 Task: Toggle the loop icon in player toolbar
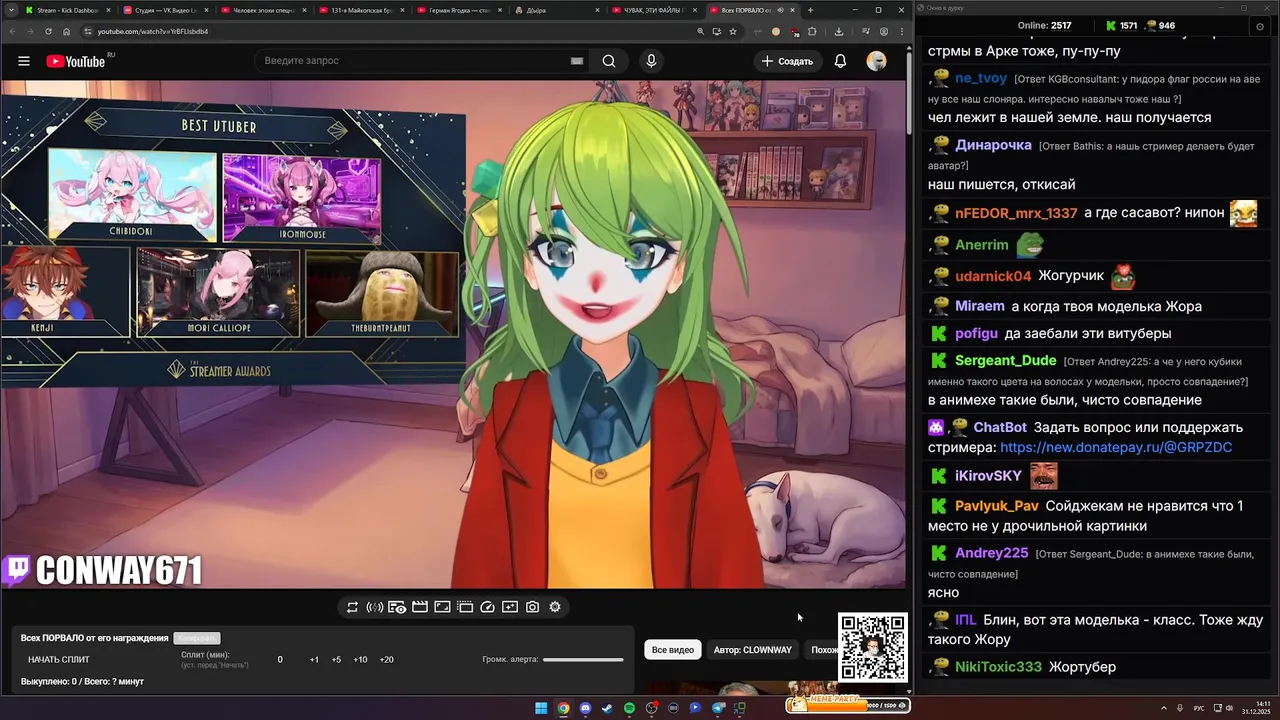pos(352,607)
